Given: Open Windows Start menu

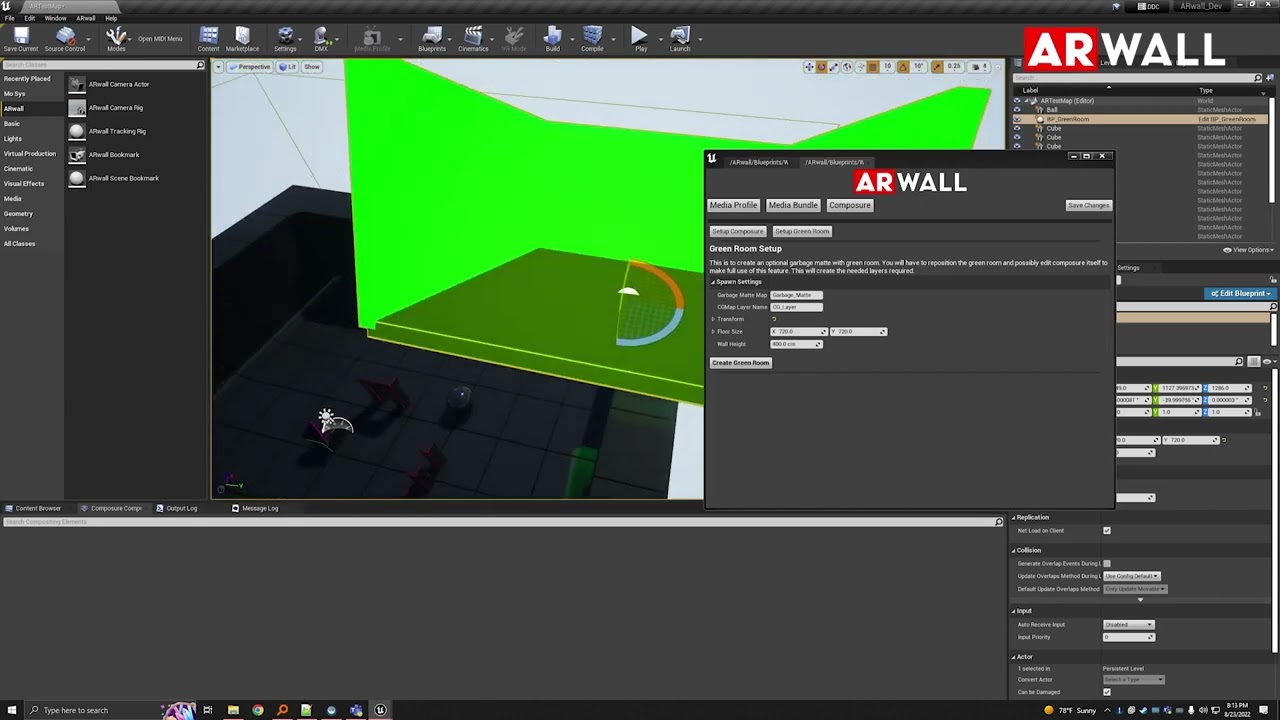Looking at the screenshot, I should pyautogui.click(x=12, y=710).
